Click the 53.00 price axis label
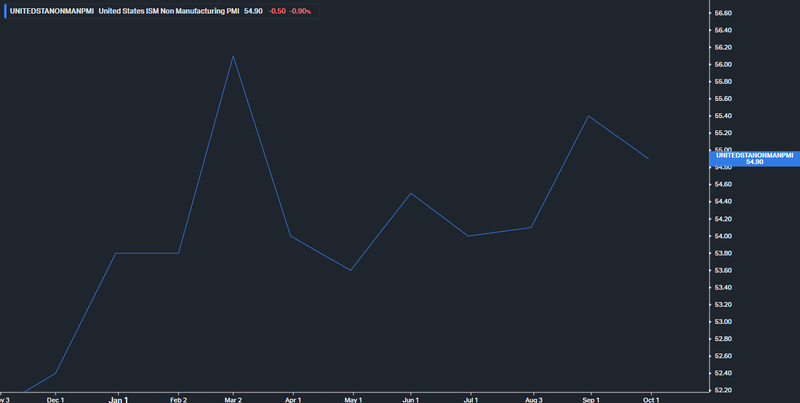Screen dimensions: 800x403 coord(723,321)
